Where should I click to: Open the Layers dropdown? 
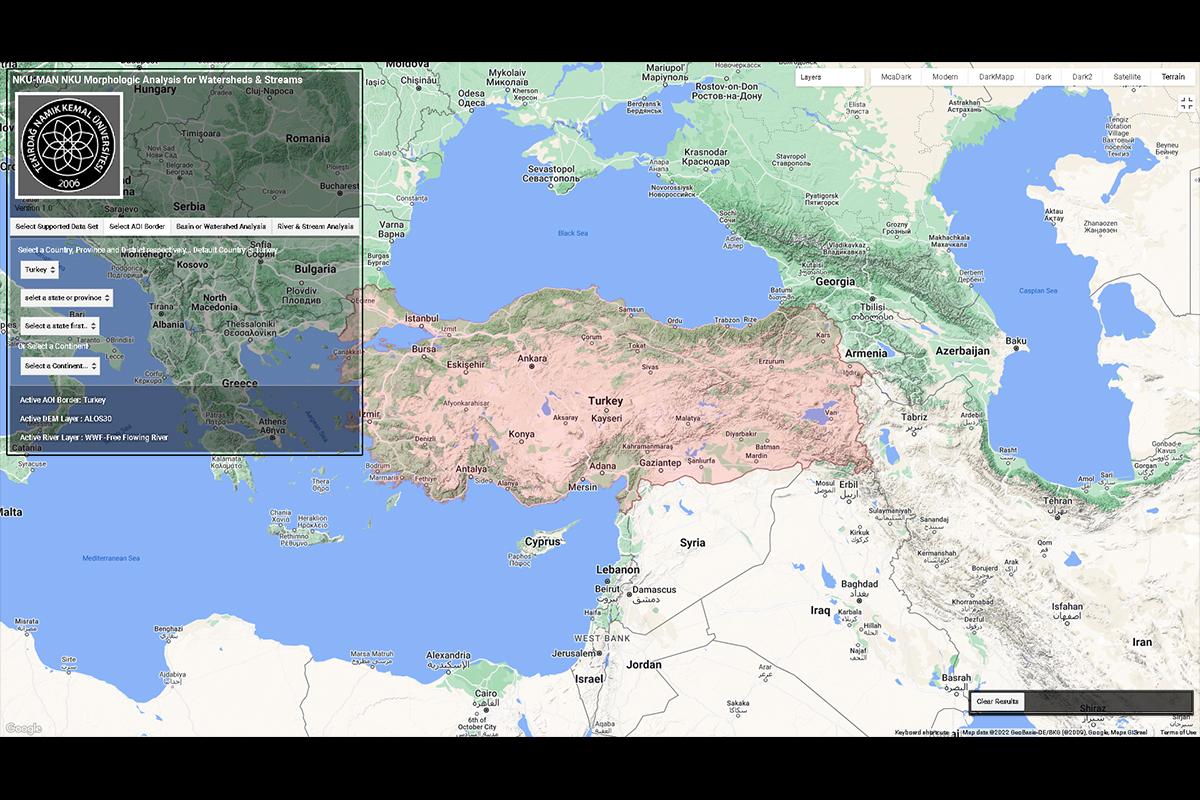coord(830,77)
